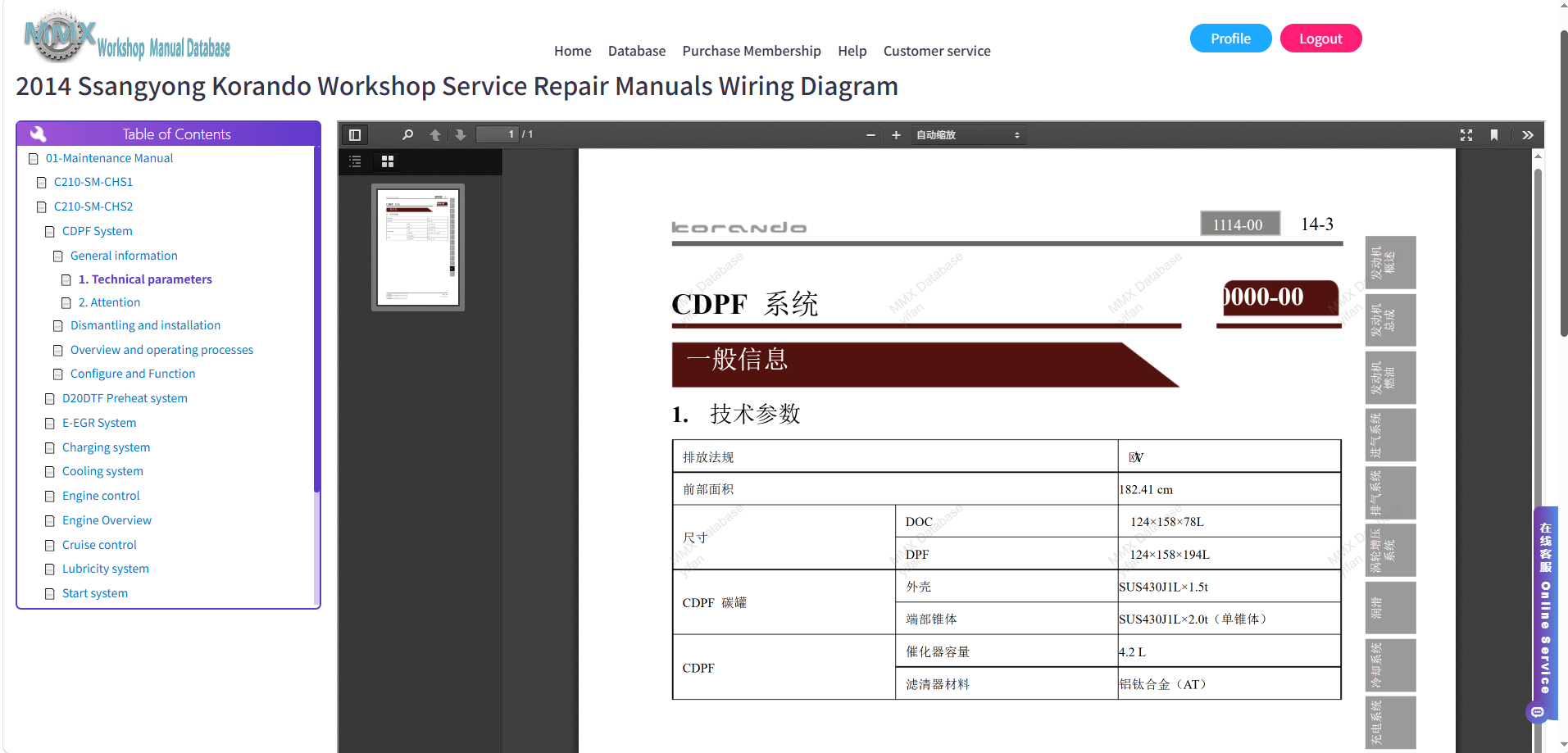
Task: Click the browser page vertical scrollbar
Action: click(x=1563, y=184)
